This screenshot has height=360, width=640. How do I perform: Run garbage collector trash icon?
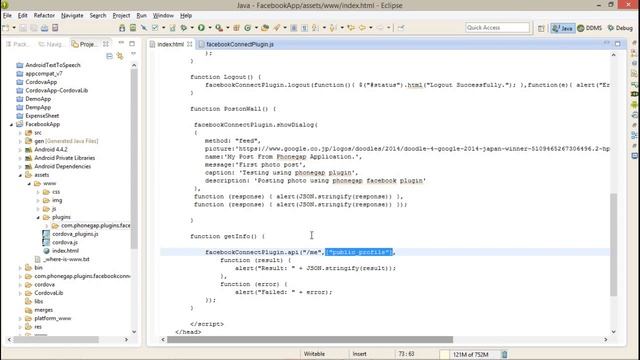click(x=504, y=354)
